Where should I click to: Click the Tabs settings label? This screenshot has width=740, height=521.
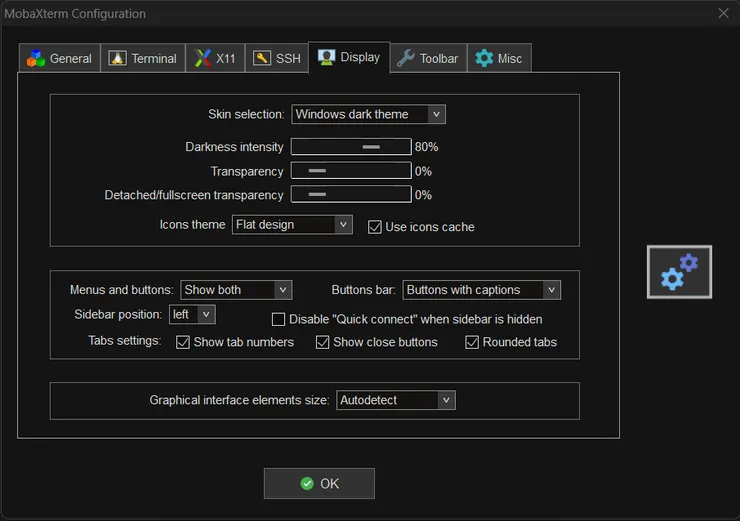(125, 340)
